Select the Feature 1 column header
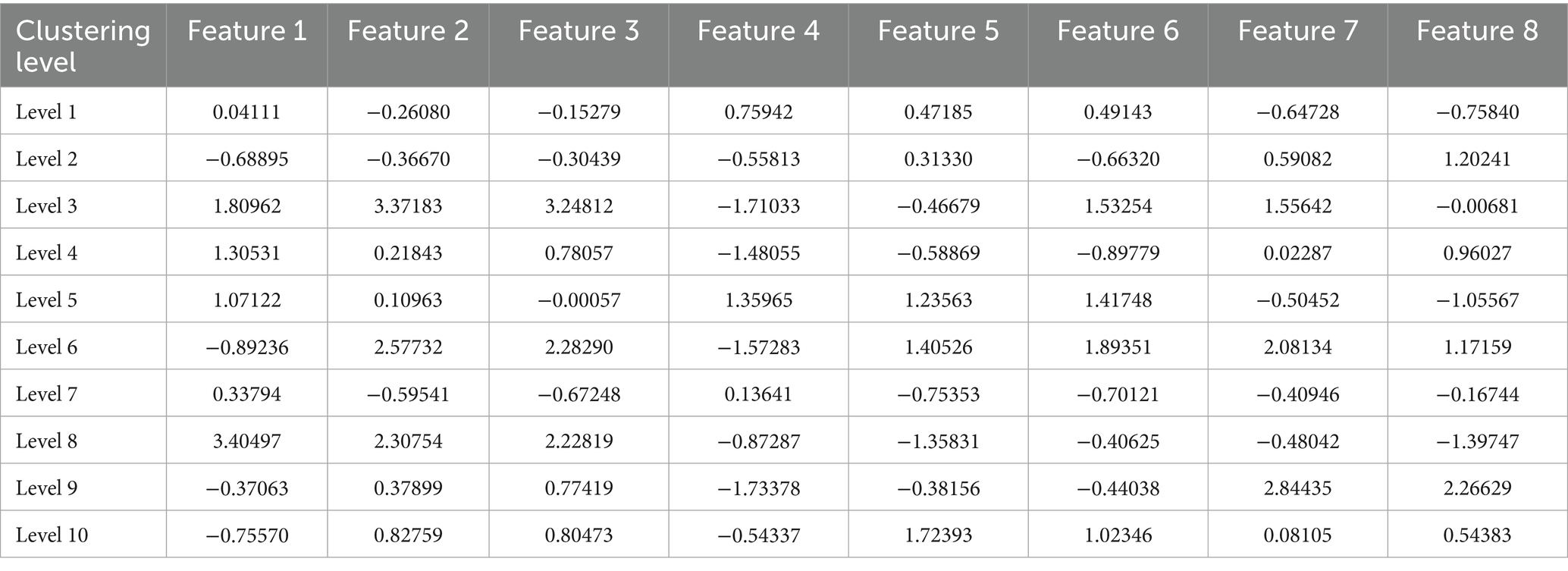The width and height of the screenshot is (1568, 571). [x=247, y=30]
